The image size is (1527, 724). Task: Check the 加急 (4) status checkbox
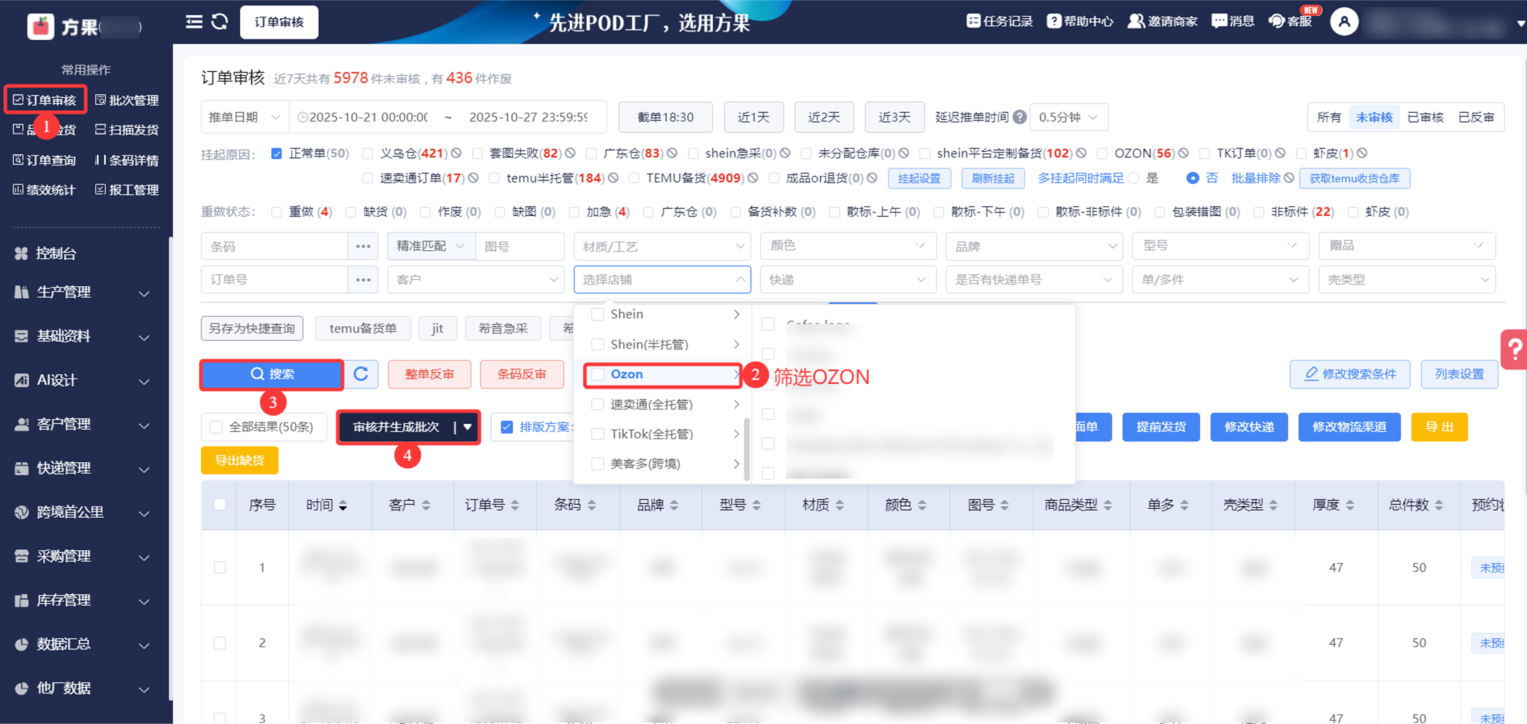574,212
